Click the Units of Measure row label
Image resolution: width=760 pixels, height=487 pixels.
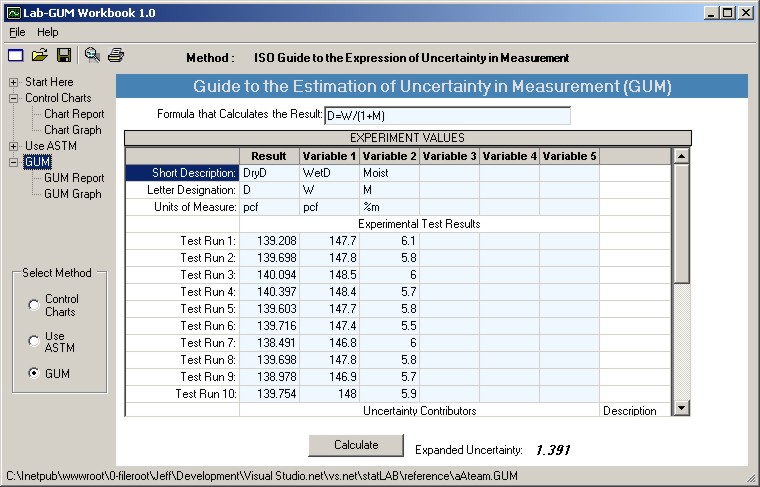[182, 207]
